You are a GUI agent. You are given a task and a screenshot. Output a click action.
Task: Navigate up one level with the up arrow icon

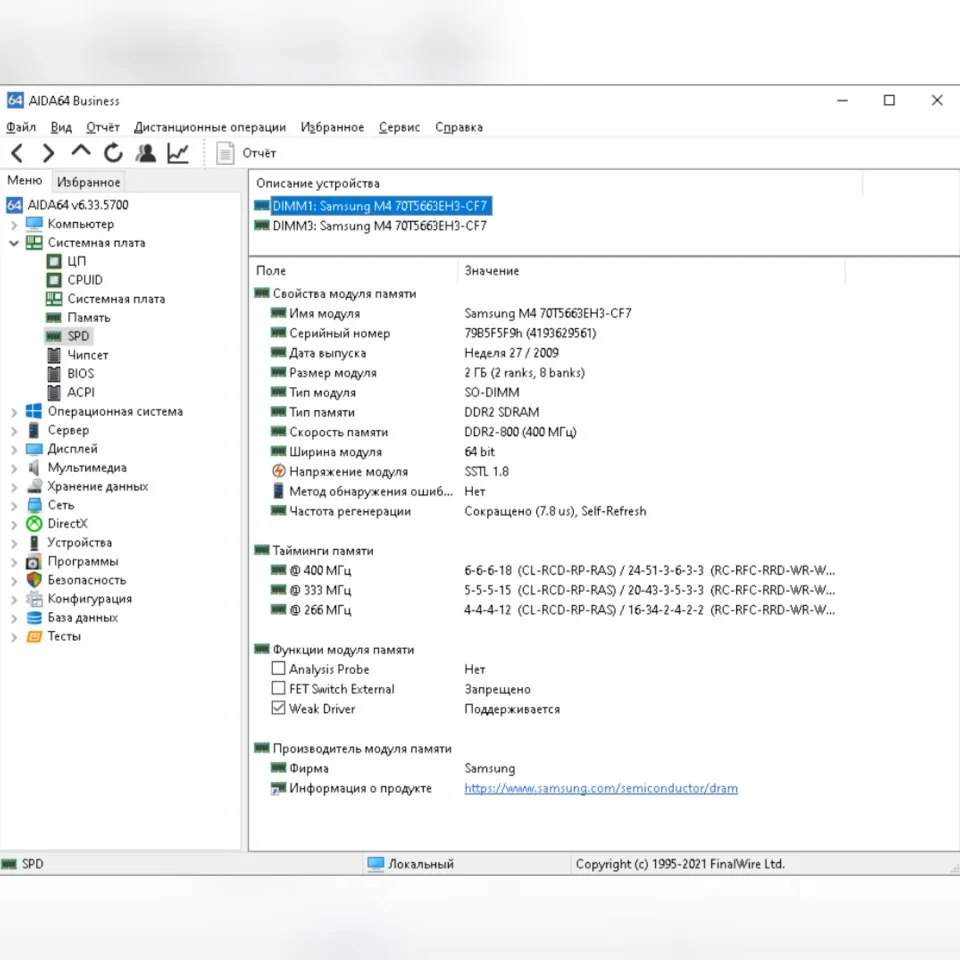81,151
